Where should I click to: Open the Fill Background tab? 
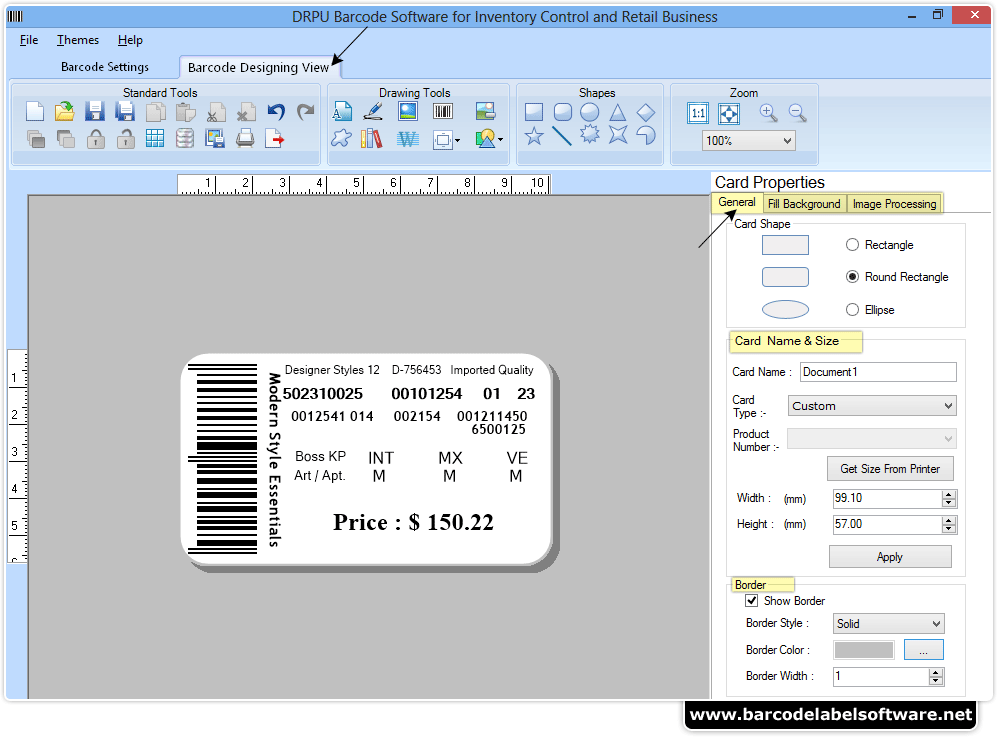804,203
